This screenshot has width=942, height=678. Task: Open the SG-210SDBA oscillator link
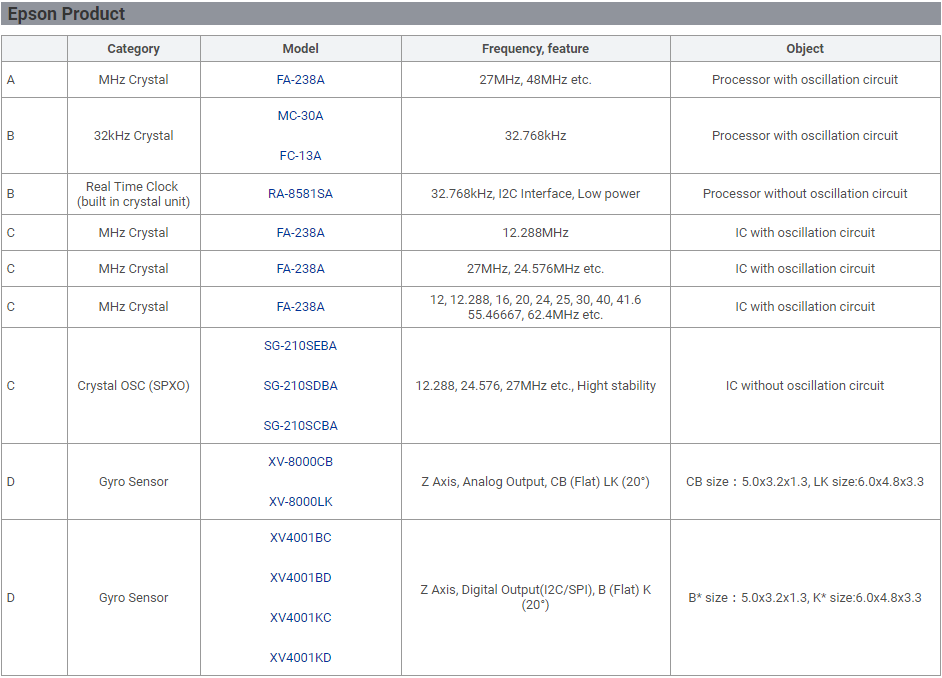point(300,386)
